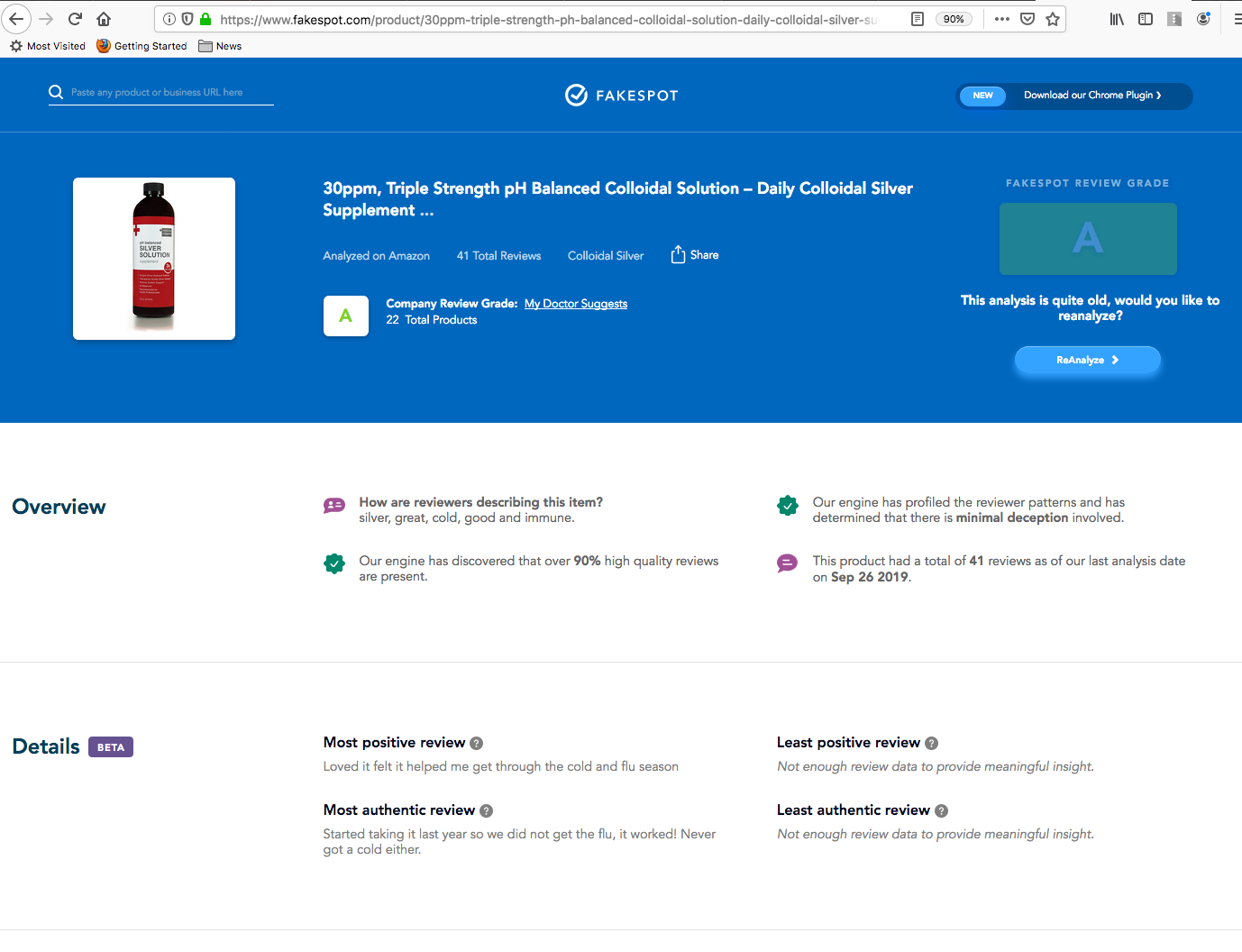Click purple comment icon beside total reviews text
Image resolution: width=1242 pixels, height=952 pixels.
coord(788,564)
